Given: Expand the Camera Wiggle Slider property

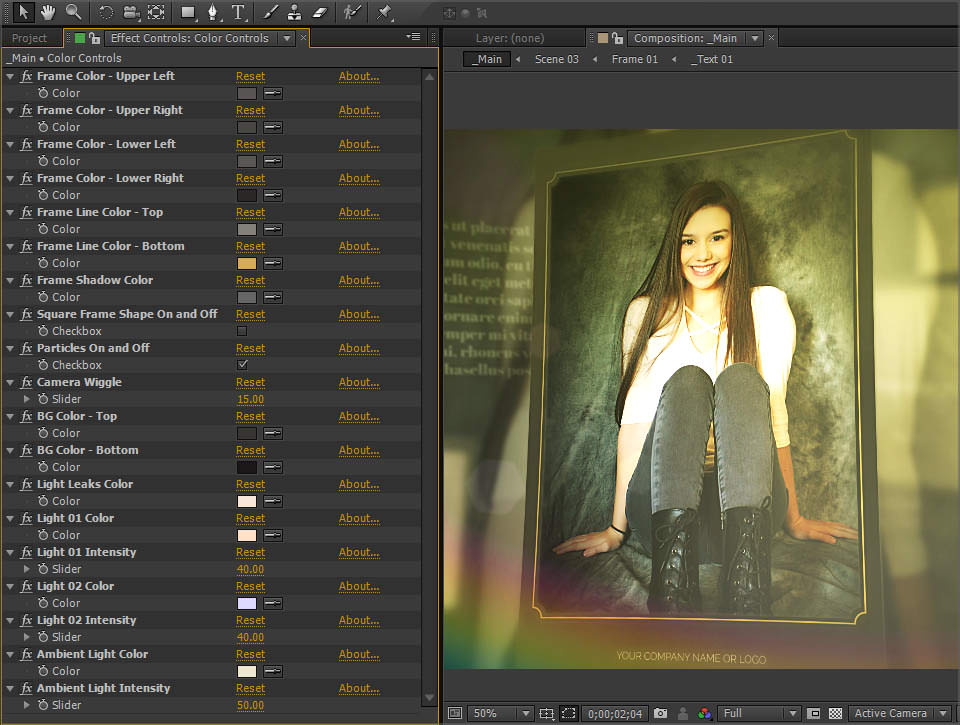Looking at the screenshot, I should [x=27, y=399].
